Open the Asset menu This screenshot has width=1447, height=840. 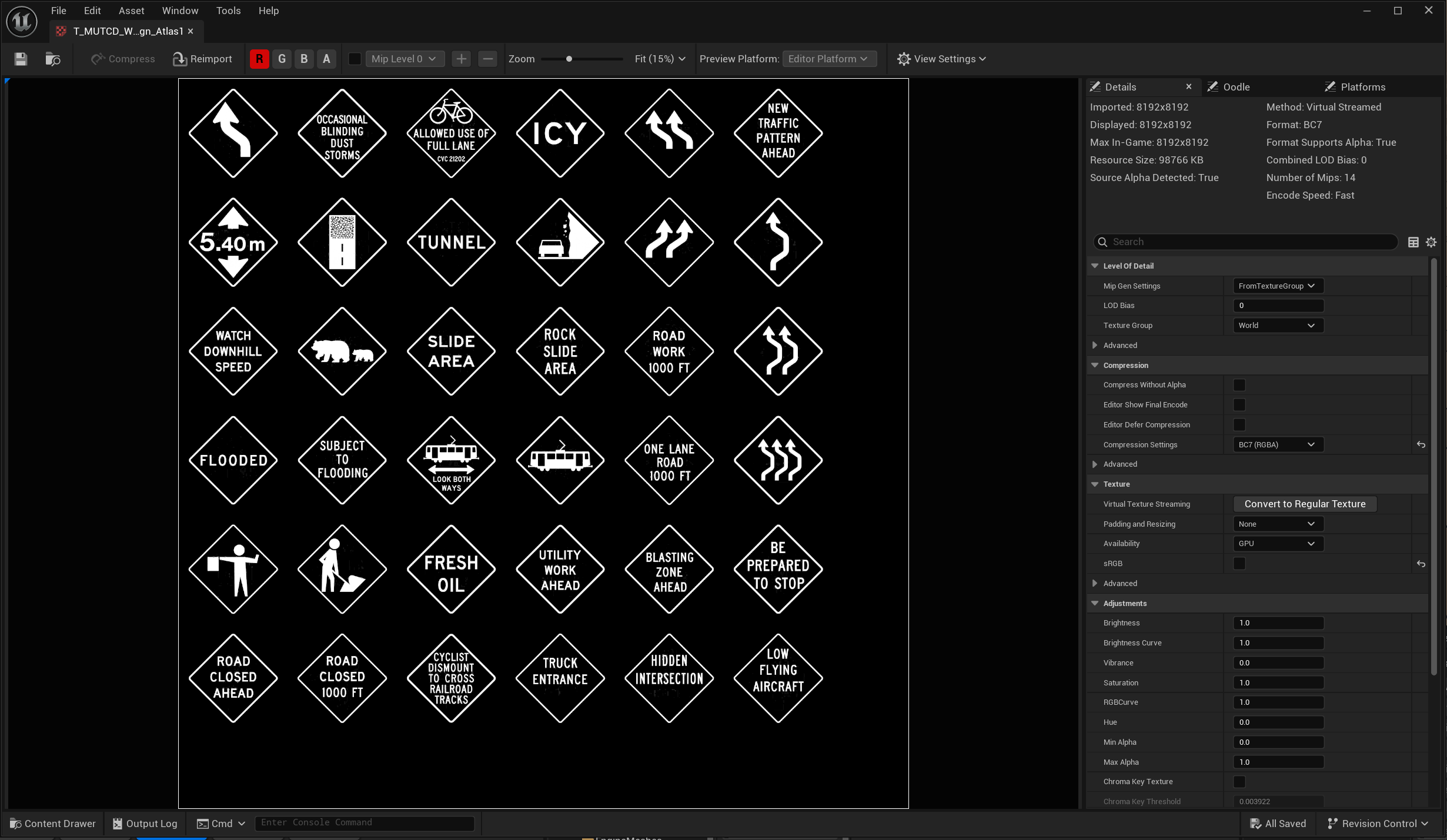click(131, 11)
